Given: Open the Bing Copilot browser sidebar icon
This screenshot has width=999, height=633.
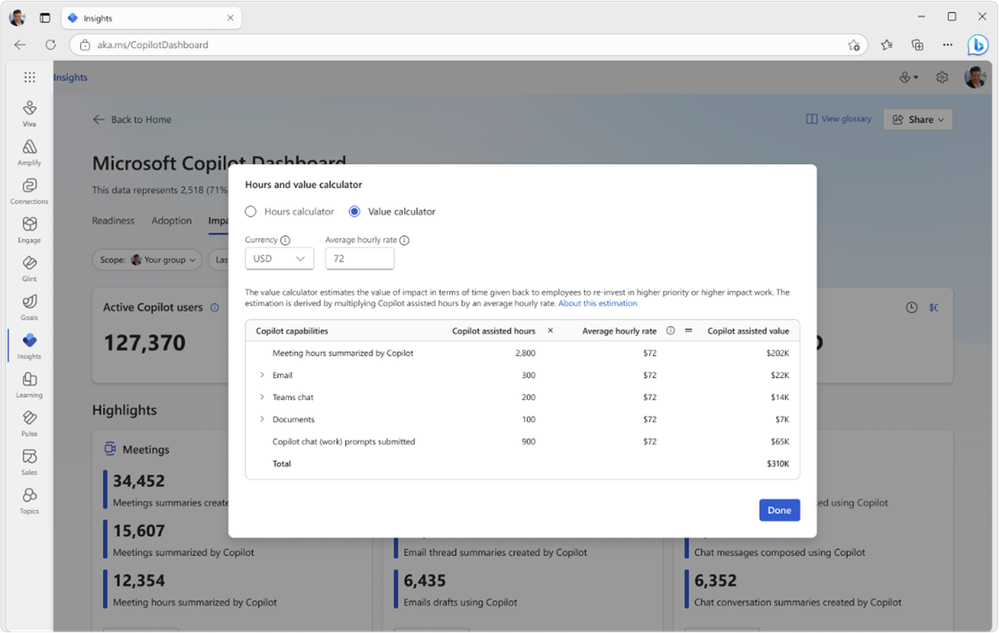Looking at the screenshot, I should tap(977, 45).
